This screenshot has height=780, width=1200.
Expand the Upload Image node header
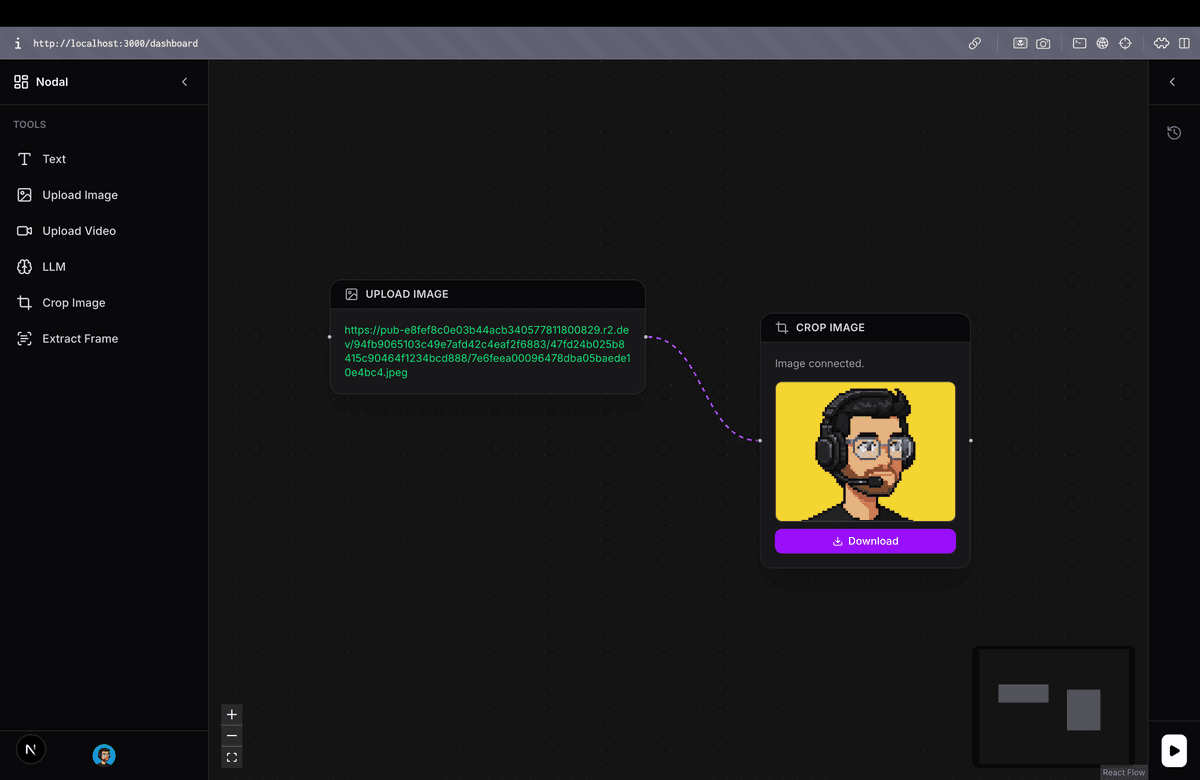click(x=487, y=294)
